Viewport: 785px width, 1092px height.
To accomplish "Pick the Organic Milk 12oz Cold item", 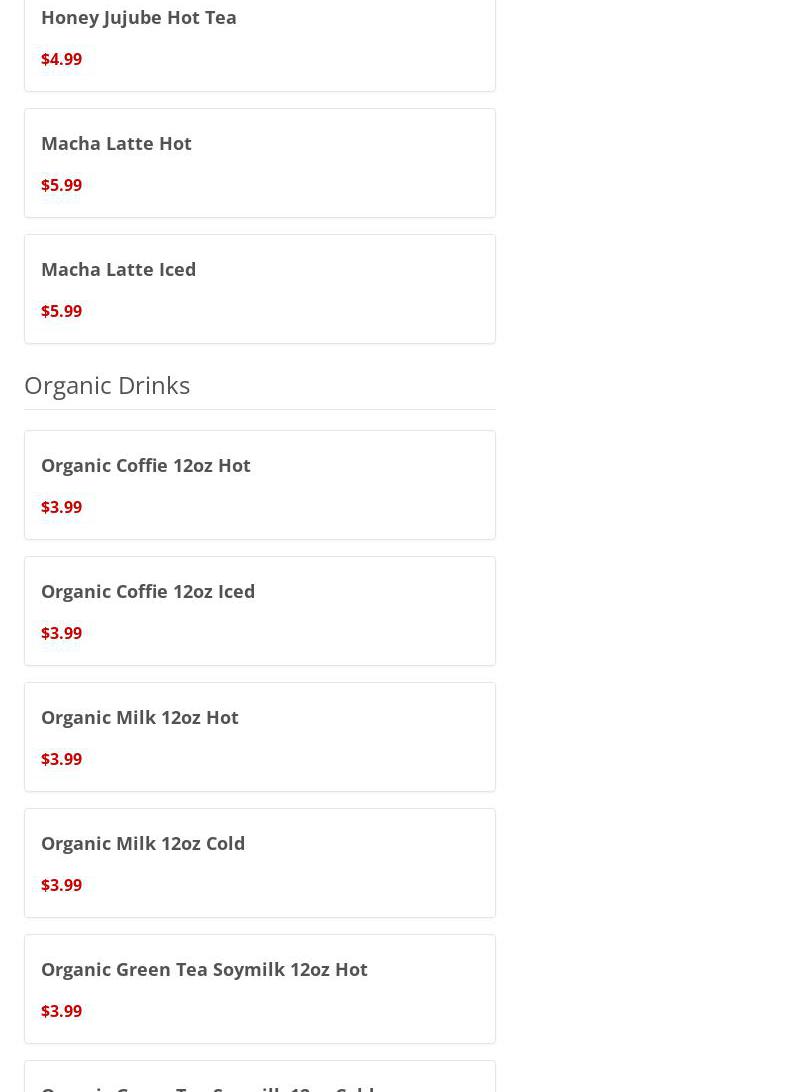I will tap(143, 843).
